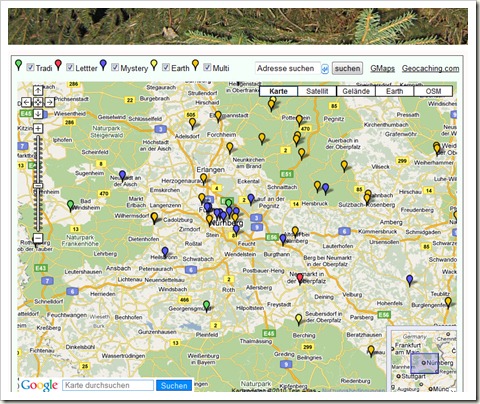Uncheck the Multi checkbox
The image size is (480, 404).
[207, 67]
